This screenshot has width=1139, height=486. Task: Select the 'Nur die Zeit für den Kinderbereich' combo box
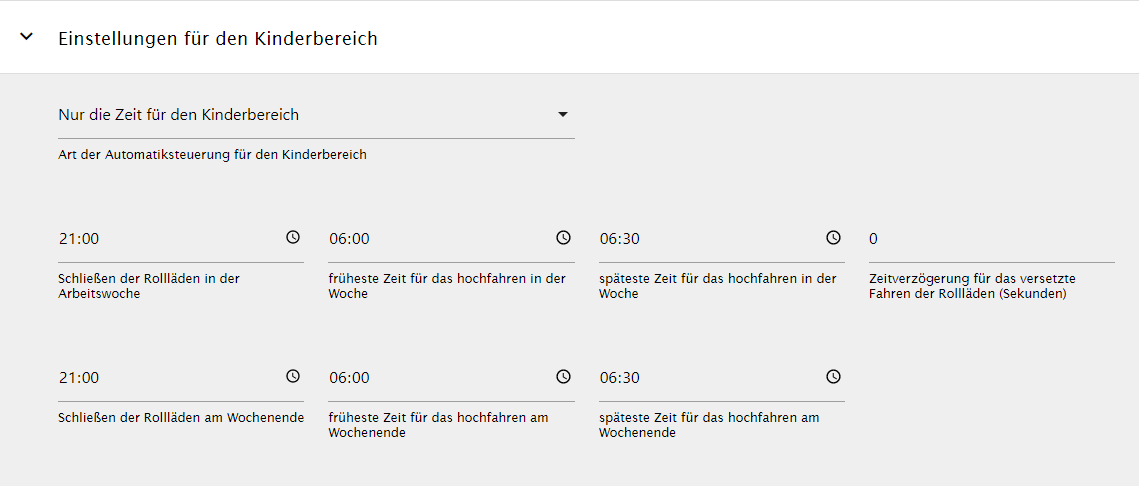pos(316,115)
